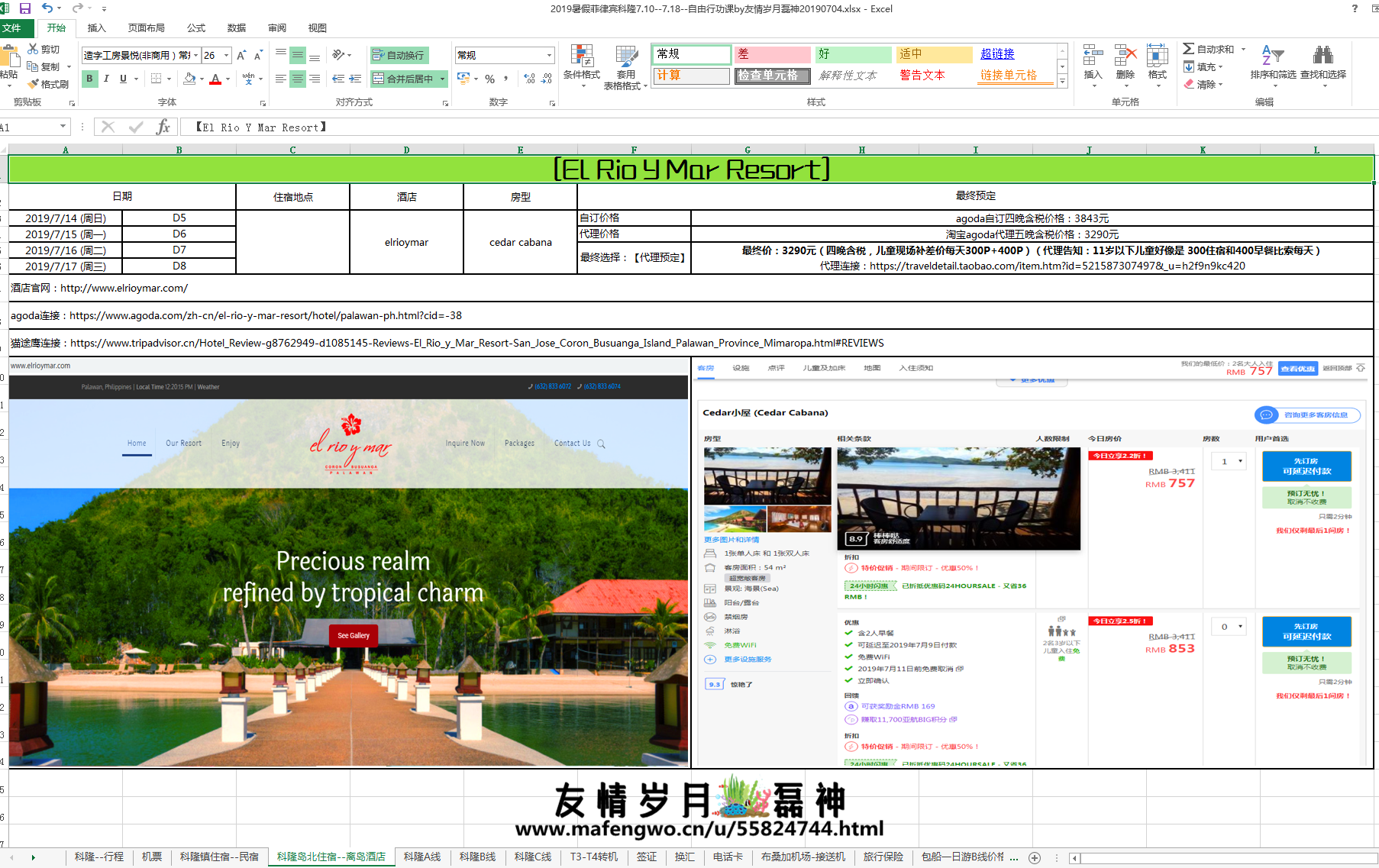Increase decimal places
This screenshot has height=868, width=1379.
point(530,79)
